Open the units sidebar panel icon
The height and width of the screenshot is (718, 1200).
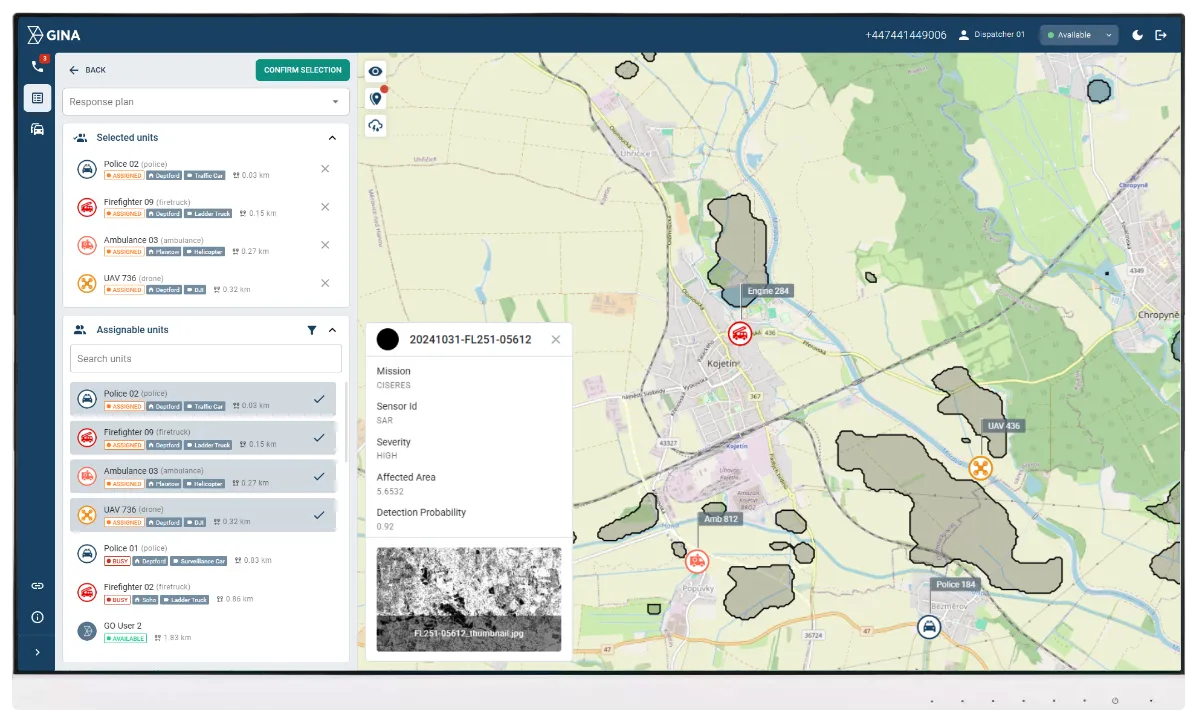pos(37,129)
